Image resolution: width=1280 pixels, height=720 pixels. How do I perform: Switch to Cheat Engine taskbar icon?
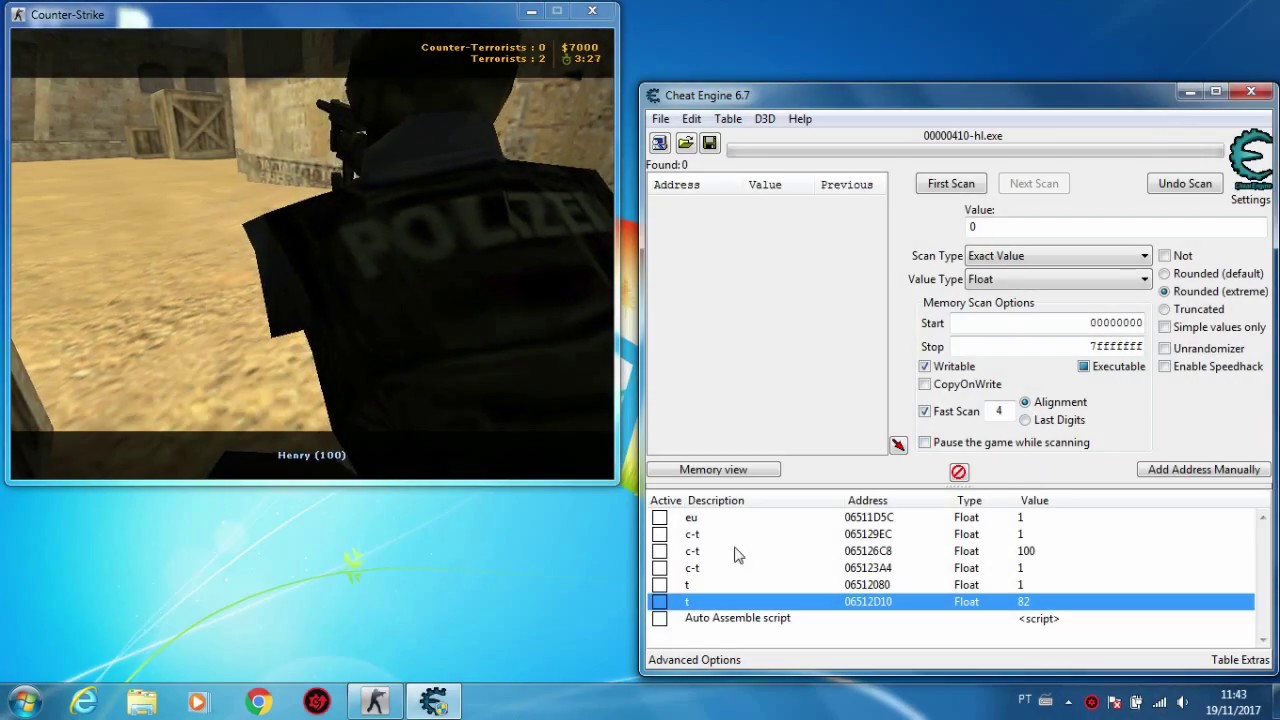pos(434,702)
